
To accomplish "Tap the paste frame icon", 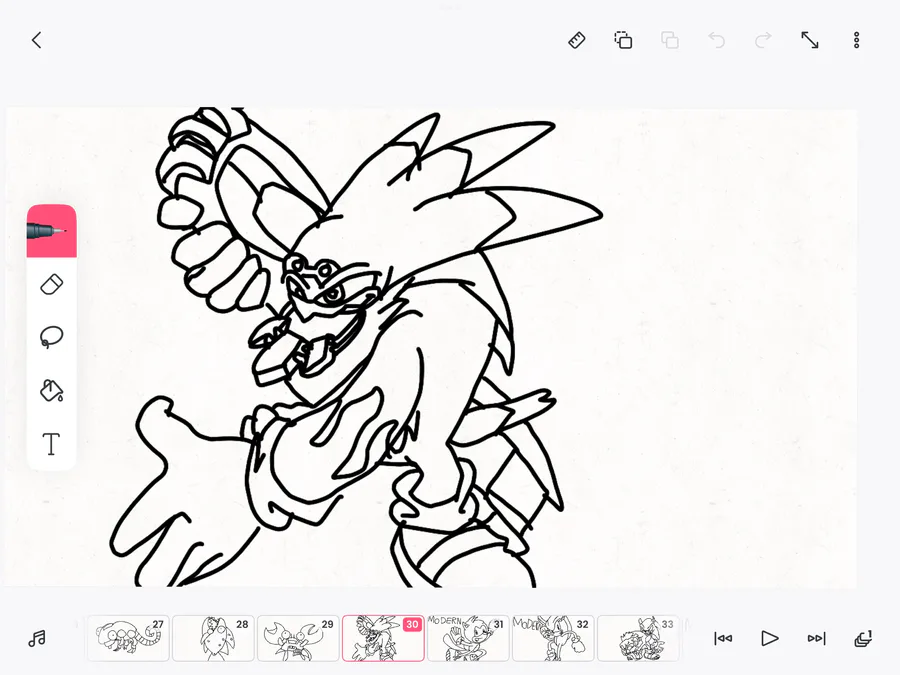I will [670, 40].
